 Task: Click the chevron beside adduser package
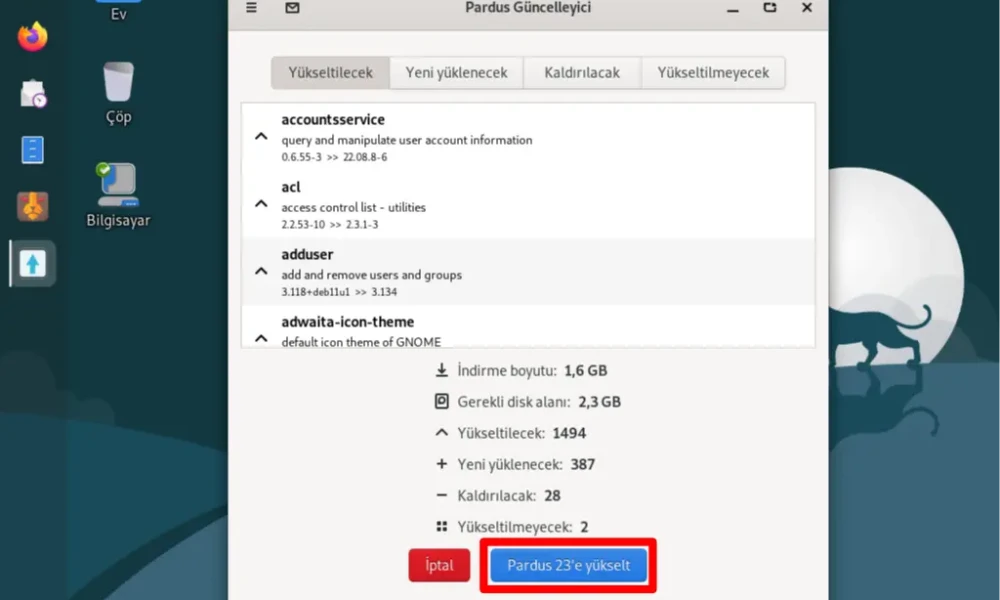click(x=261, y=271)
